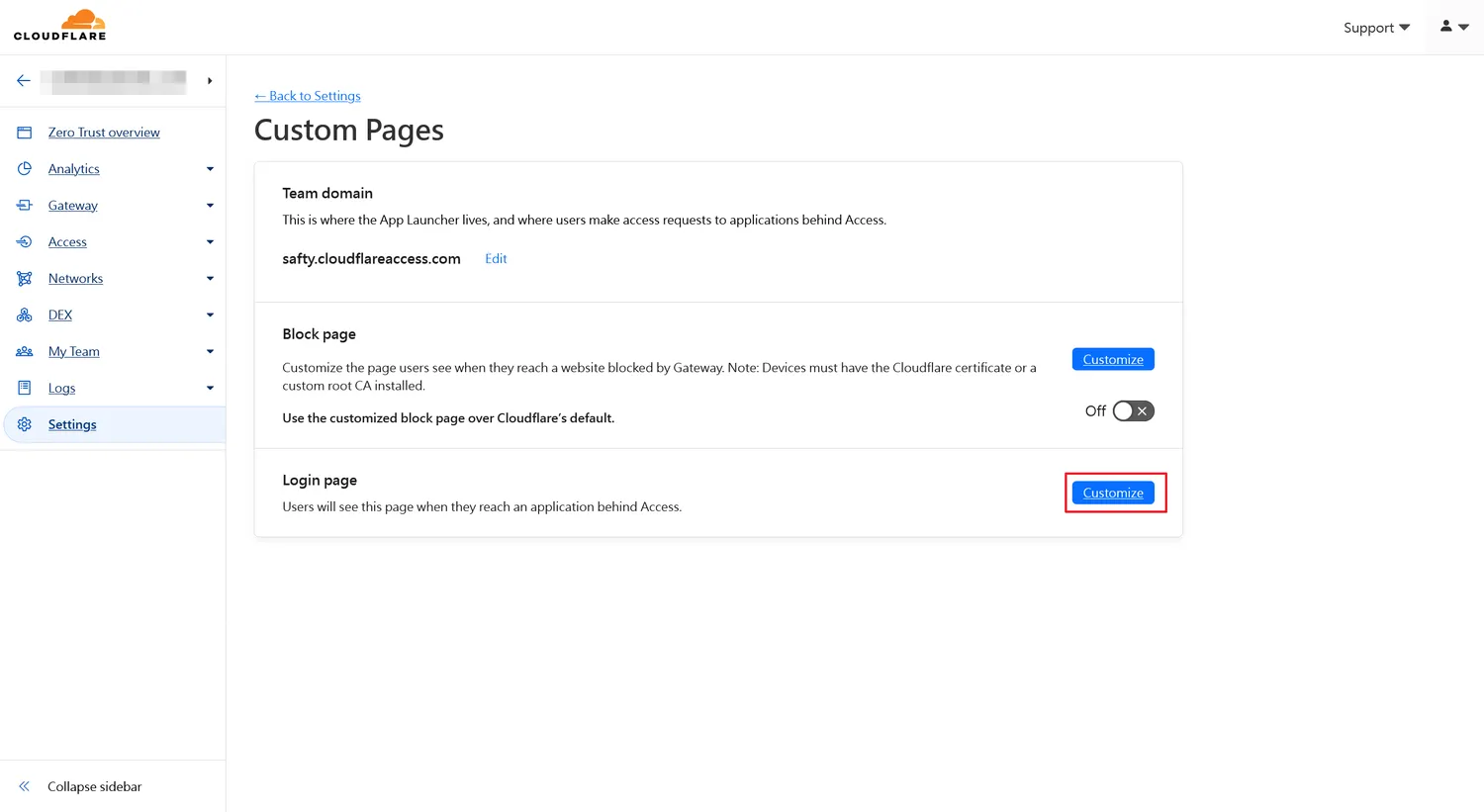The width and height of the screenshot is (1484, 812).
Task: Click the back arrow beside account name
Action: [24, 81]
